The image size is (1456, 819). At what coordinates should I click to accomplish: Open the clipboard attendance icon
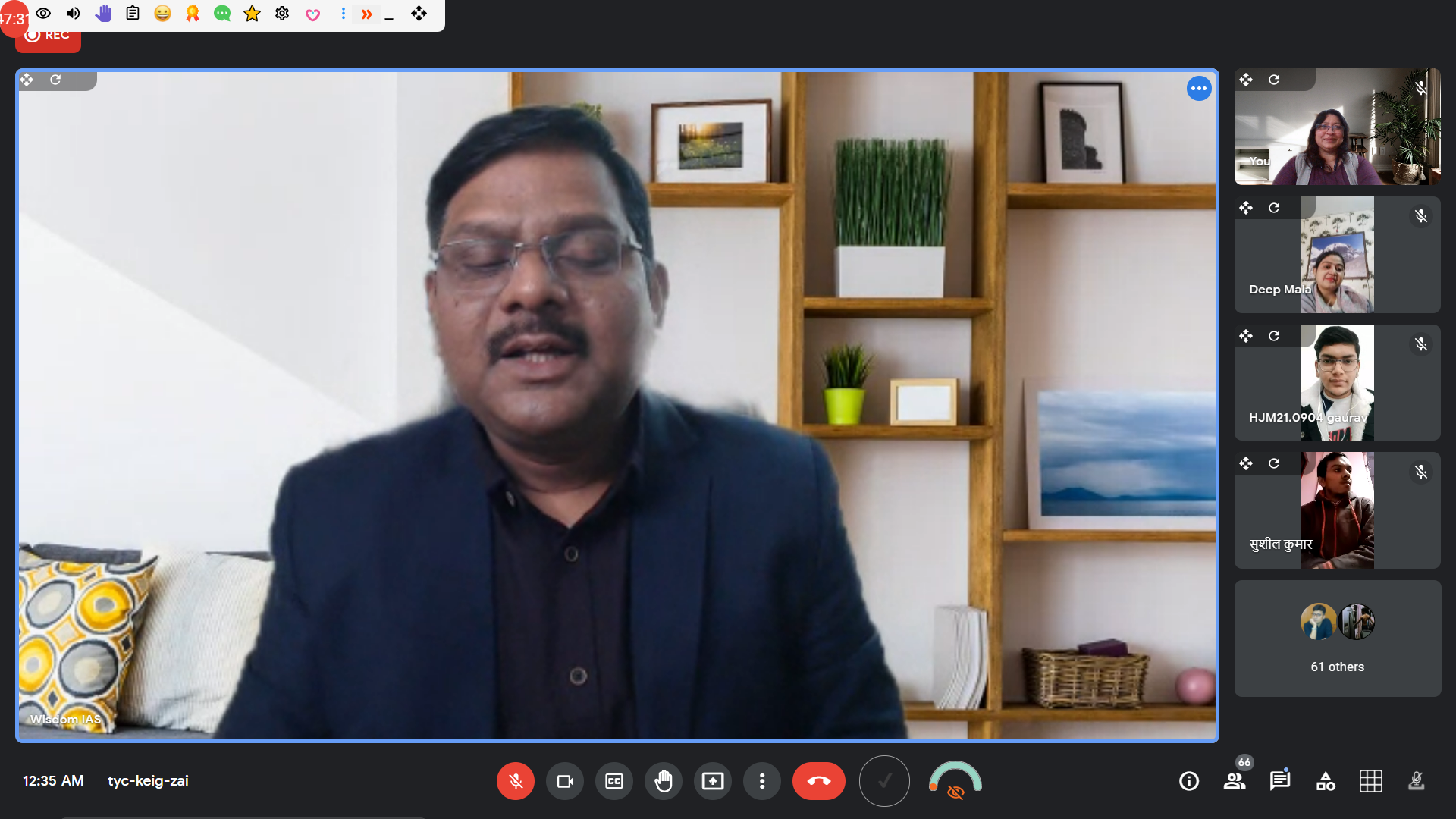click(133, 14)
